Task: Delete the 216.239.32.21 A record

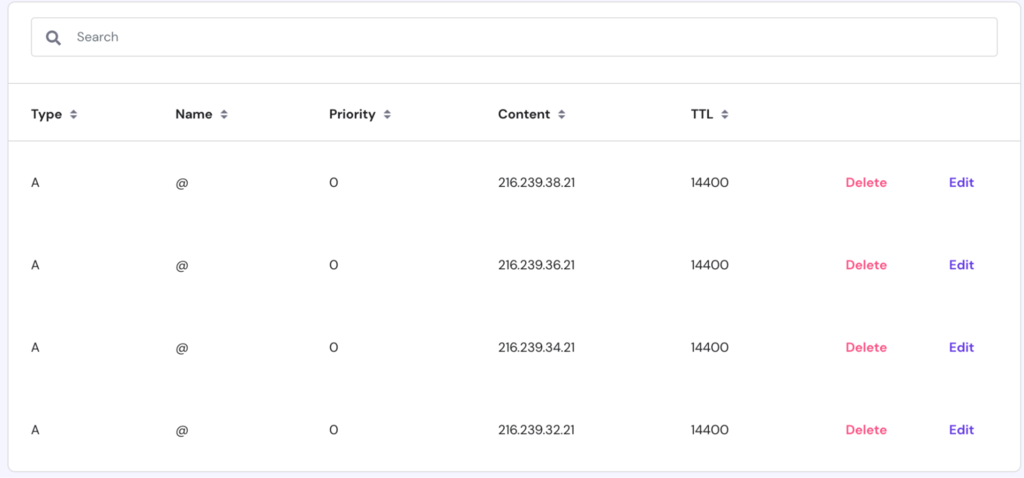Action: click(866, 430)
